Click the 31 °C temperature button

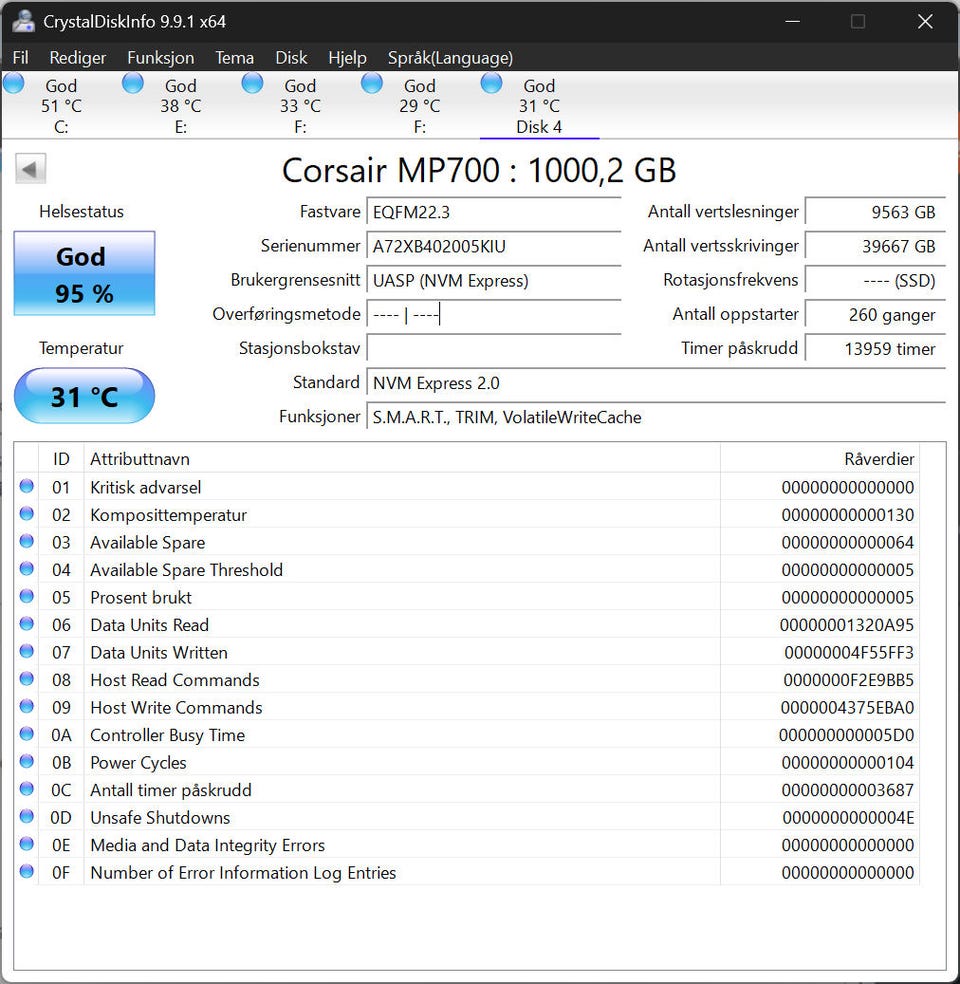84,396
